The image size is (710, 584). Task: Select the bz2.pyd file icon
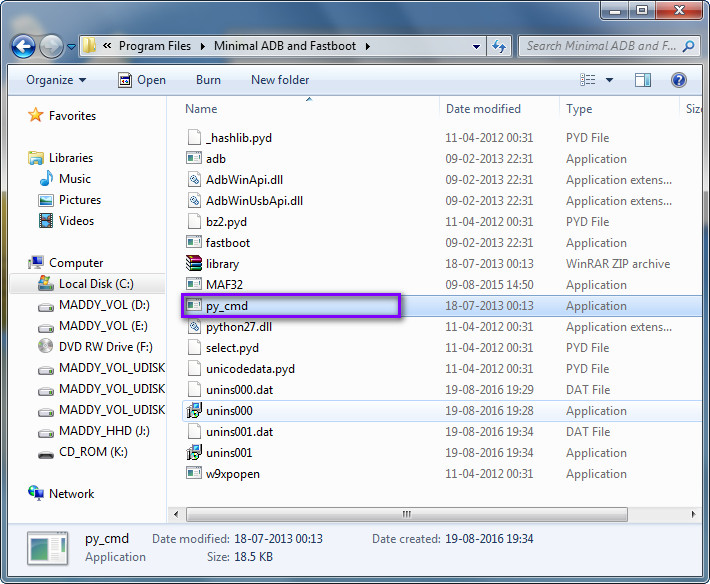coord(194,221)
